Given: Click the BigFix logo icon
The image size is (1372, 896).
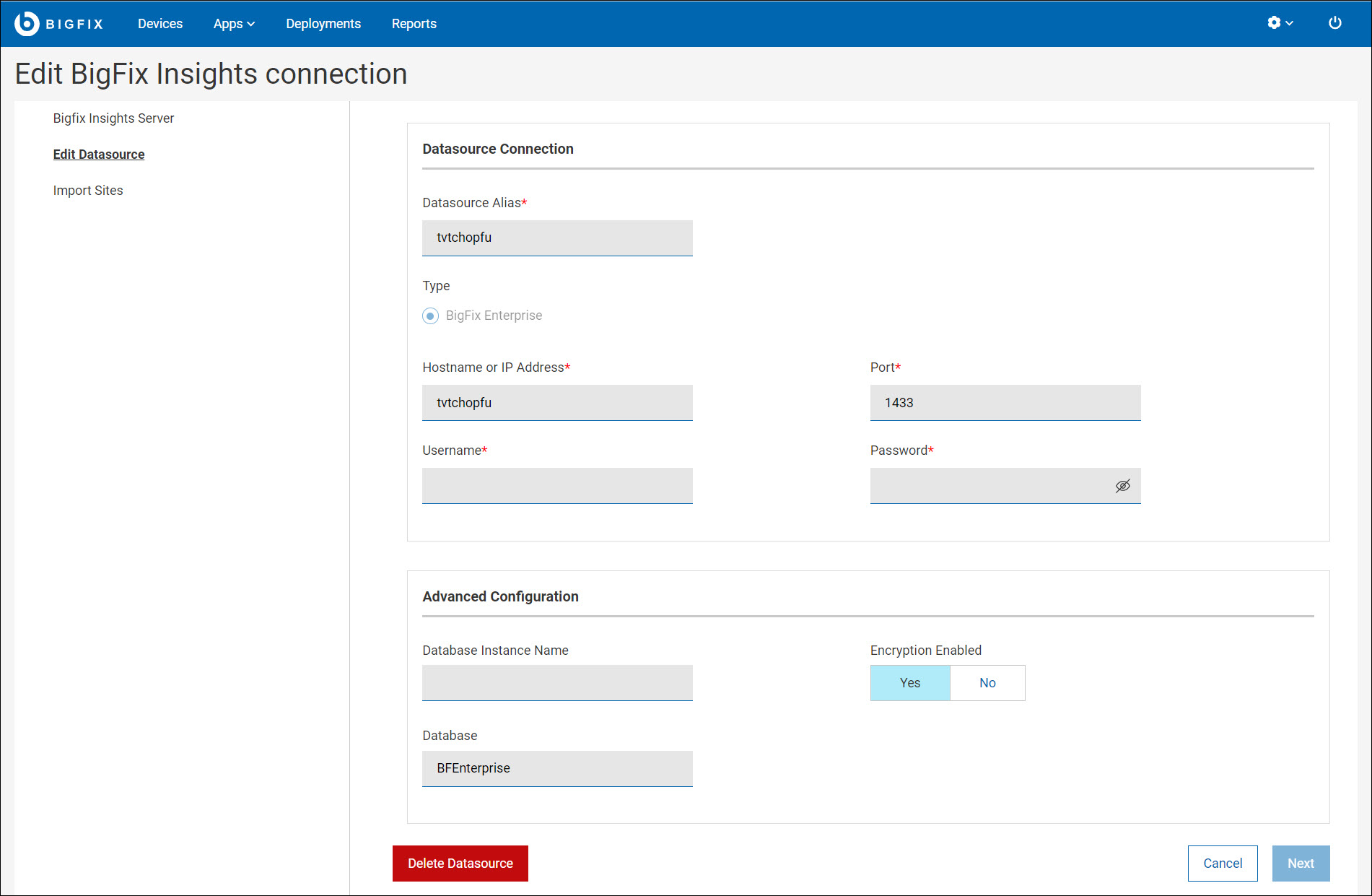Looking at the screenshot, I should [x=27, y=24].
